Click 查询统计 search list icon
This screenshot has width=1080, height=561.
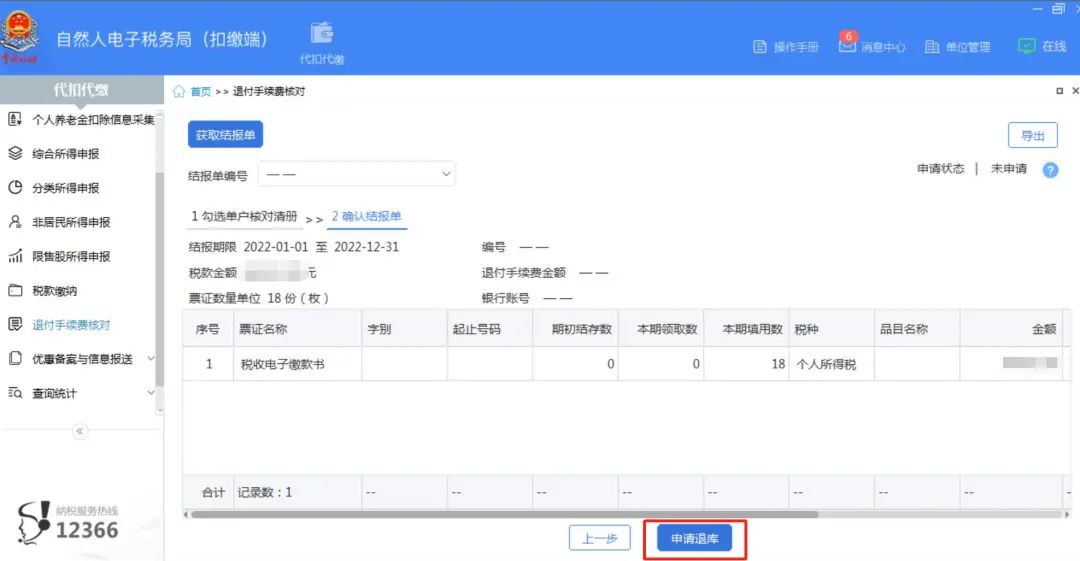[x=14, y=393]
